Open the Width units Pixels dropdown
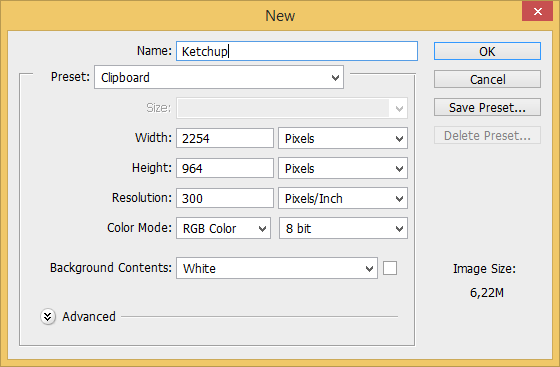This screenshot has height=367, width=560. (343, 138)
